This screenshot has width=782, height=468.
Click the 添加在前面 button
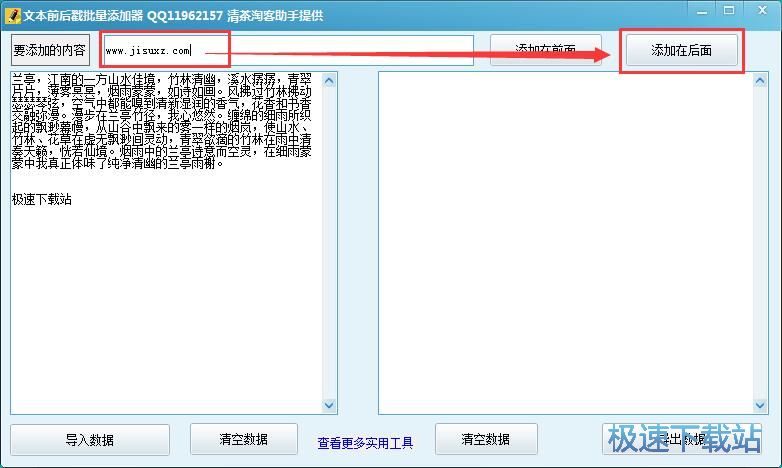[x=546, y=50]
